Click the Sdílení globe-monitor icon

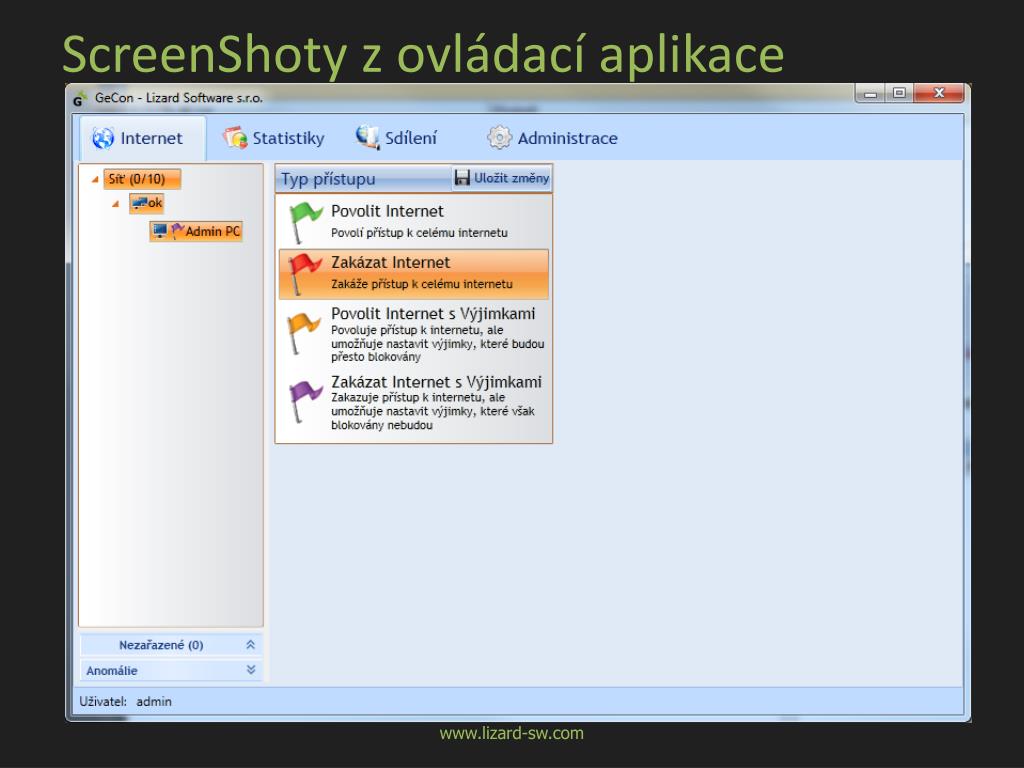click(x=368, y=137)
